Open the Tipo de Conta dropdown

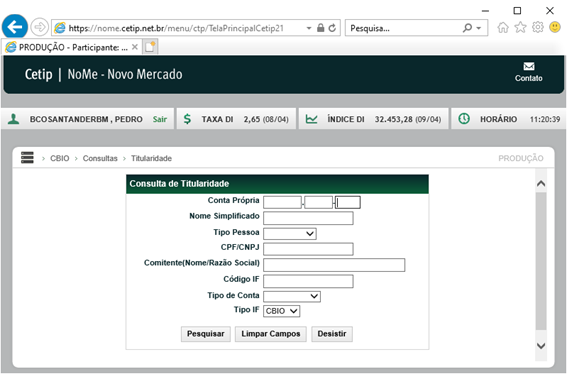pos(292,297)
